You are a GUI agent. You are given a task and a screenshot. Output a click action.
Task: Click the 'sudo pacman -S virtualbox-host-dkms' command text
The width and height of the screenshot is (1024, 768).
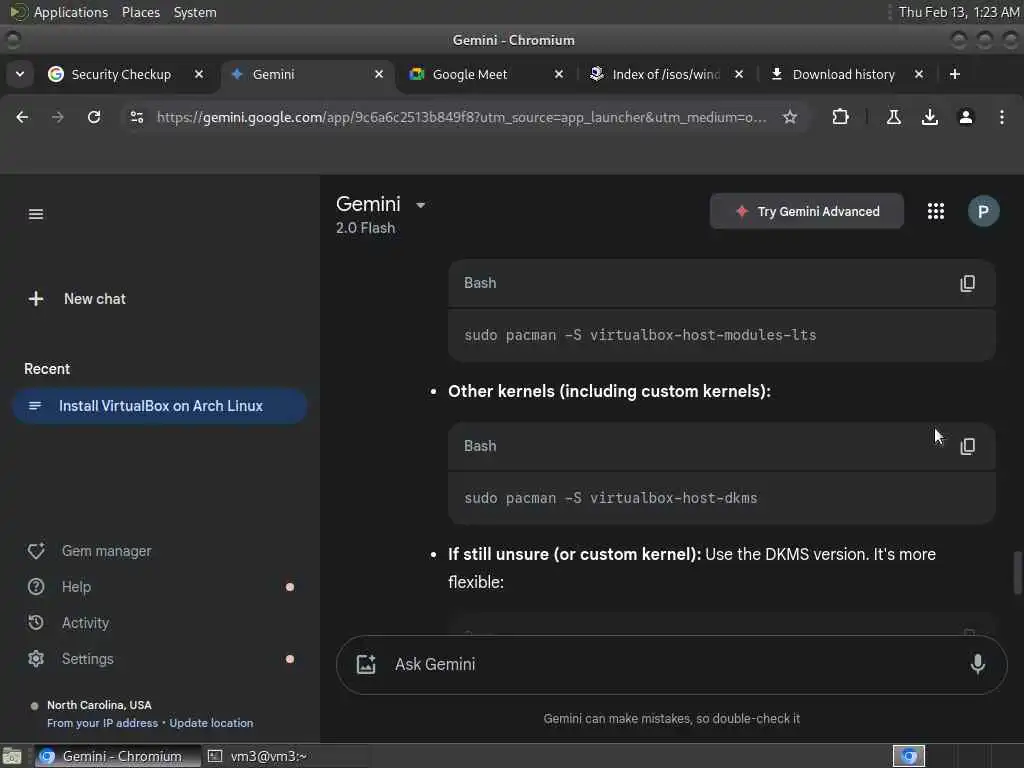(611, 498)
